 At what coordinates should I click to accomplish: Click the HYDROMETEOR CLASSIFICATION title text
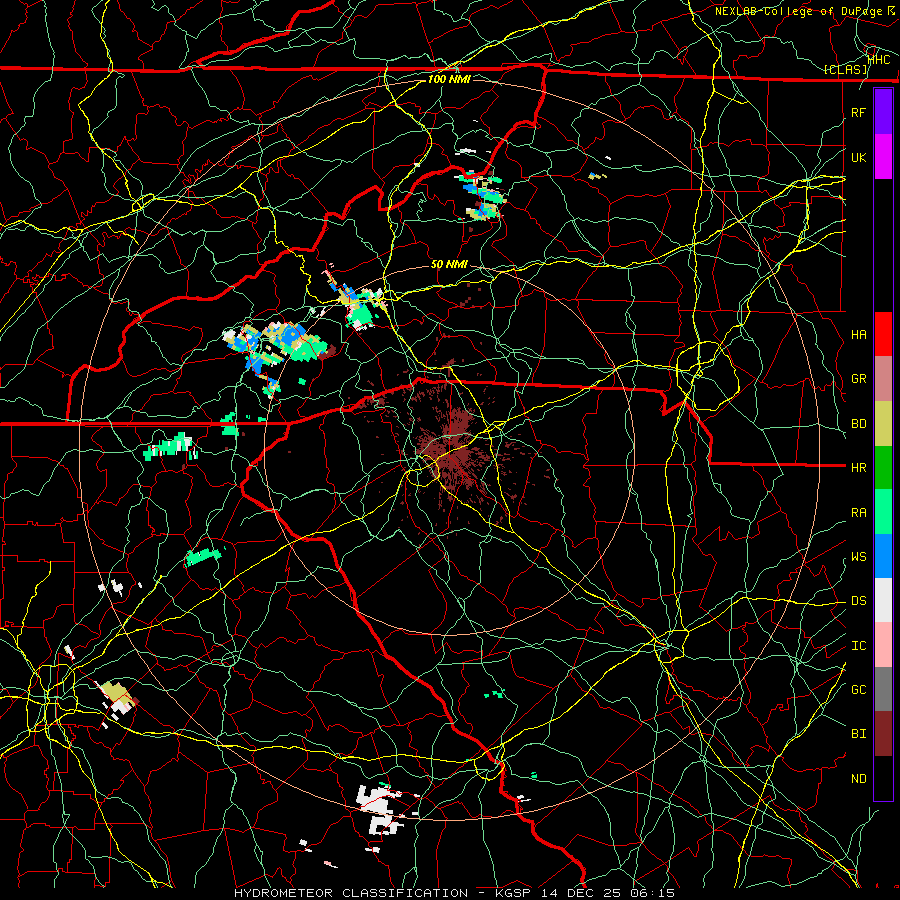click(x=351, y=893)
